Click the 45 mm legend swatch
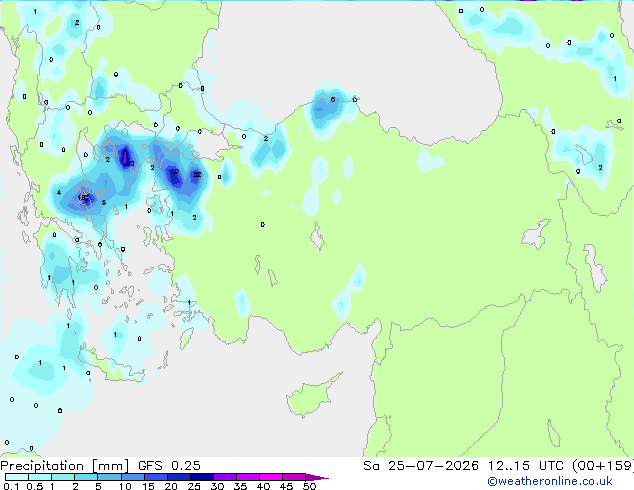 click(x=294, y=477)
